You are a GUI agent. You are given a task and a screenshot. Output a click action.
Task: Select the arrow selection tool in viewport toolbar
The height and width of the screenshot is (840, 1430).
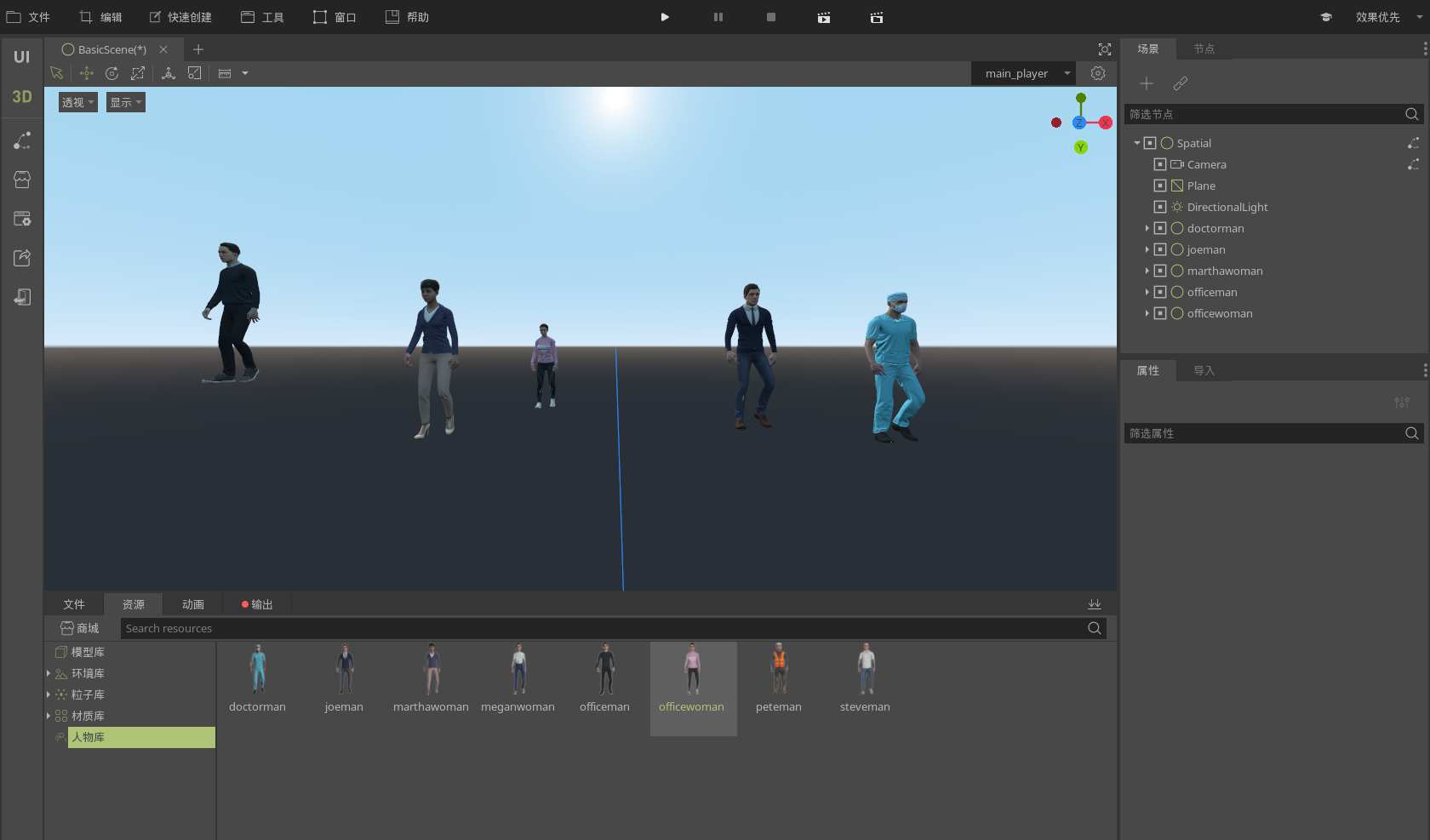tap(57, 73)
